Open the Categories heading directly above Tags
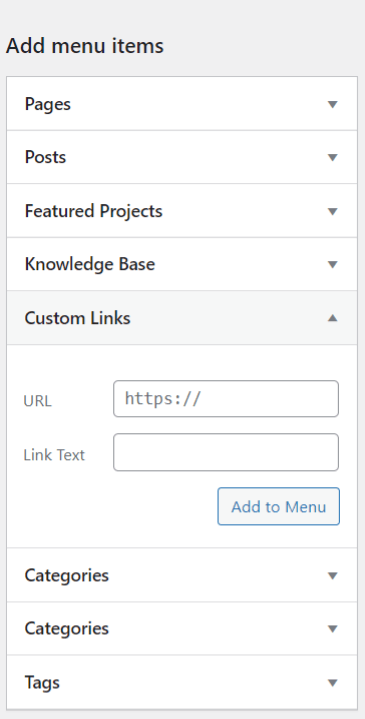The height and width of the screenshot is (719, 365). pyautogui.click(x=66, y=628)
